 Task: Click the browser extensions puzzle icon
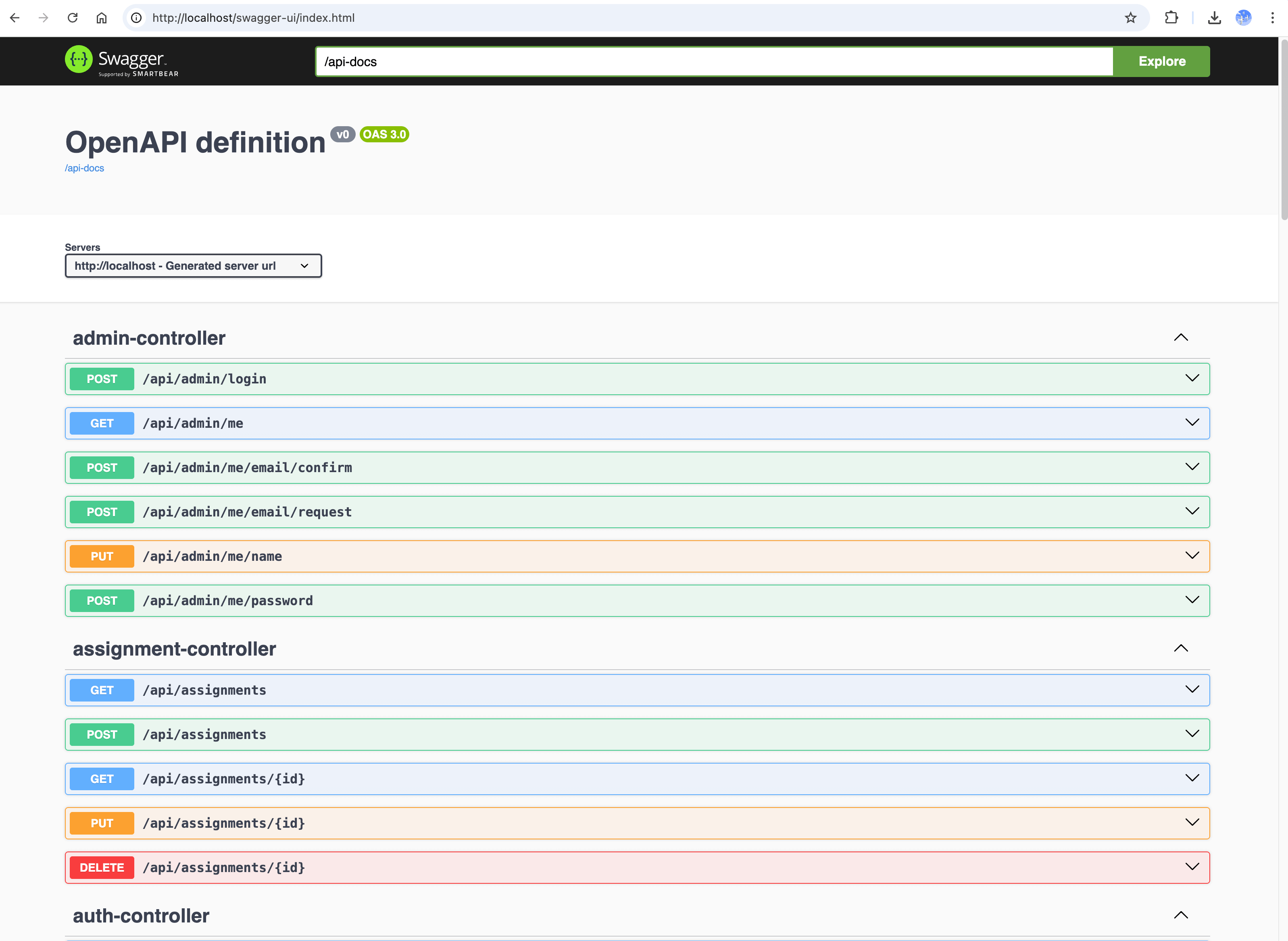coord(1171,18)
